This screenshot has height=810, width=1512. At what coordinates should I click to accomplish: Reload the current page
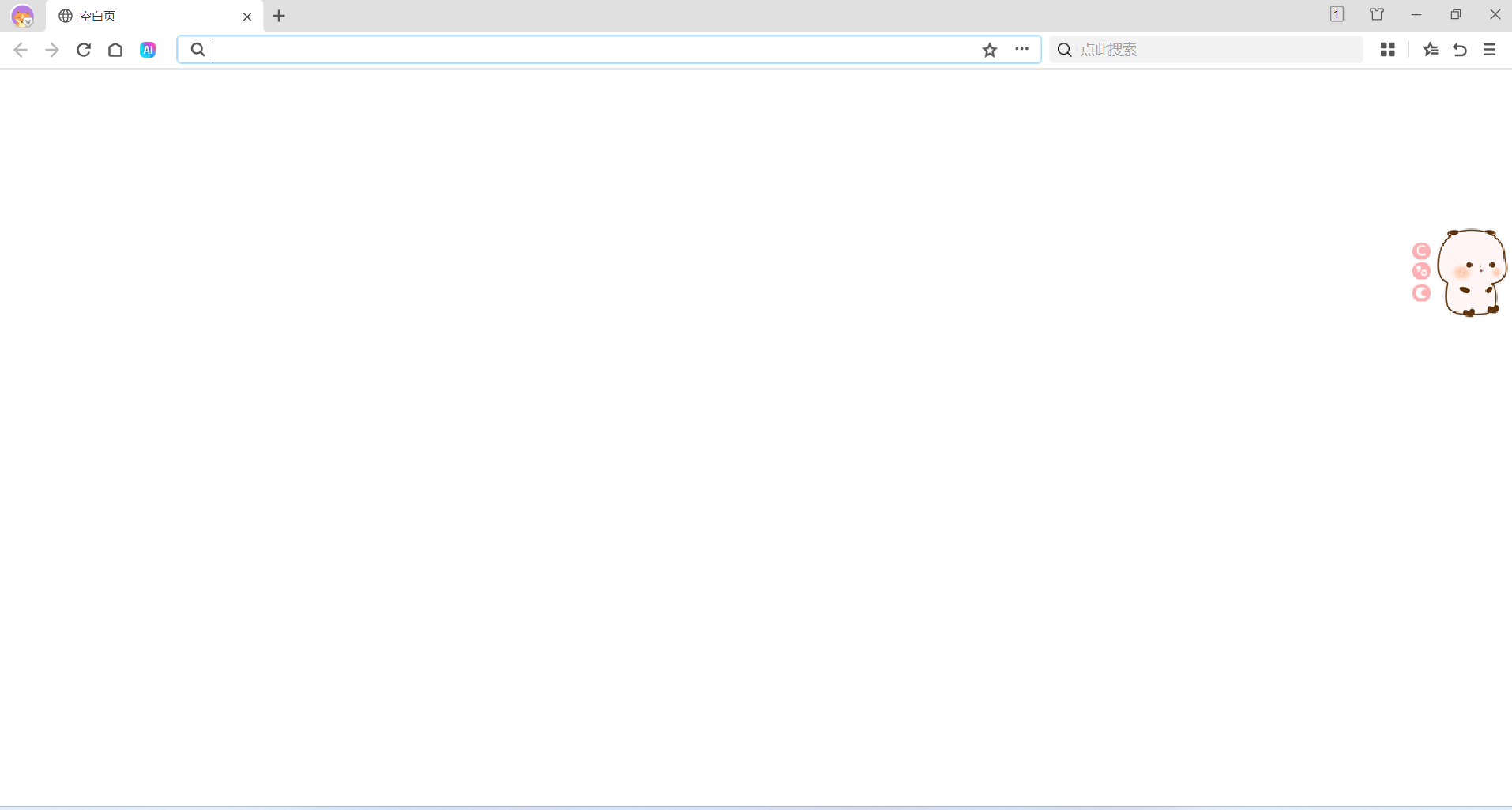pyautogui.click(x=84, y=50)
